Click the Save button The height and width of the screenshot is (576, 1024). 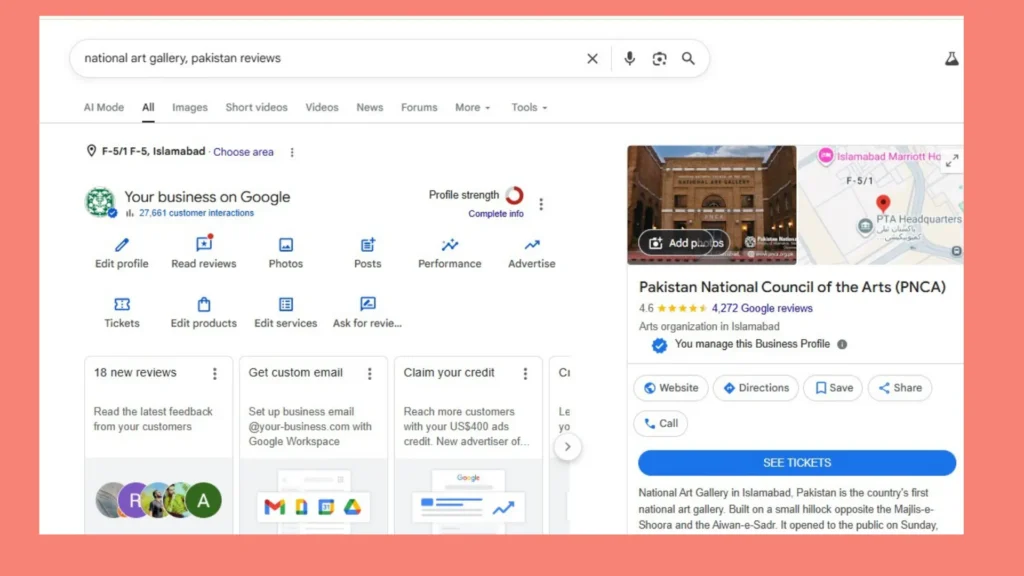tap(833, 388)
